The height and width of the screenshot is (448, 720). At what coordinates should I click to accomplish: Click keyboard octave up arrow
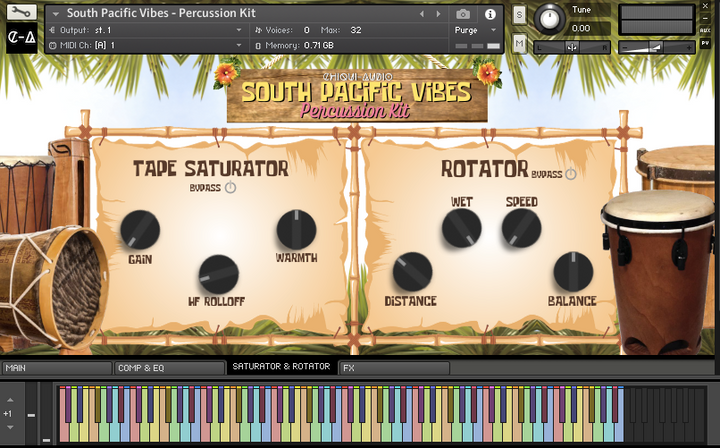(10, 400)
